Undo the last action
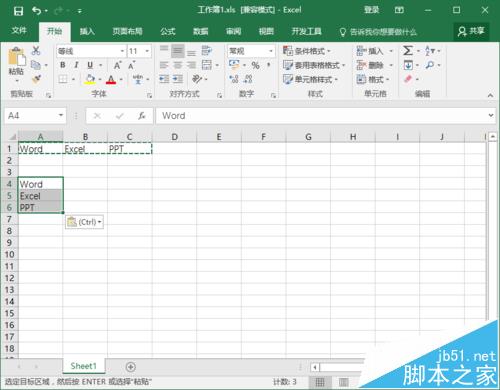Image resolution: width=500 pixels, height=390 pixels. 36,11
